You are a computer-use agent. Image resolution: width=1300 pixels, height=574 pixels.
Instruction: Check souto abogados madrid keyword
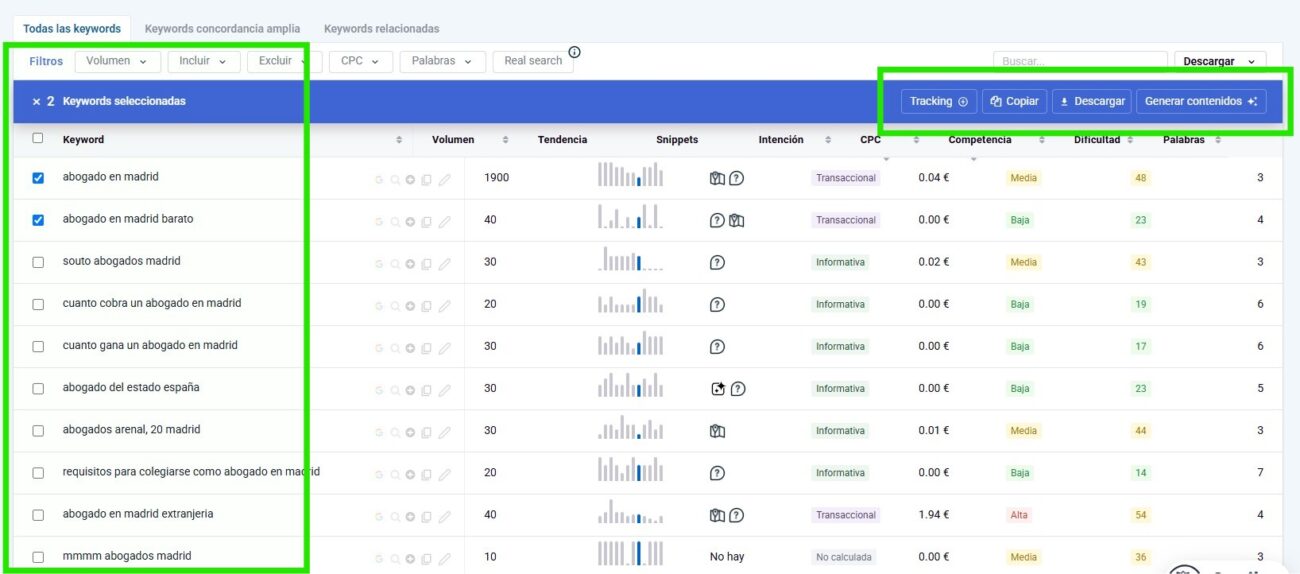(x=38, y=262)
